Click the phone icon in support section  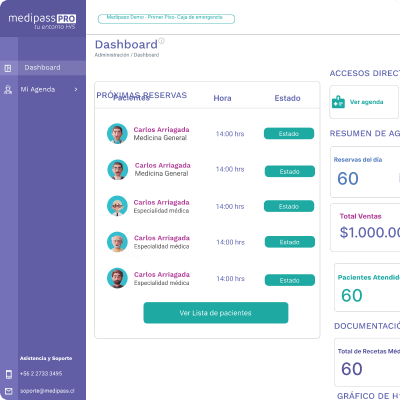point(9,374)
